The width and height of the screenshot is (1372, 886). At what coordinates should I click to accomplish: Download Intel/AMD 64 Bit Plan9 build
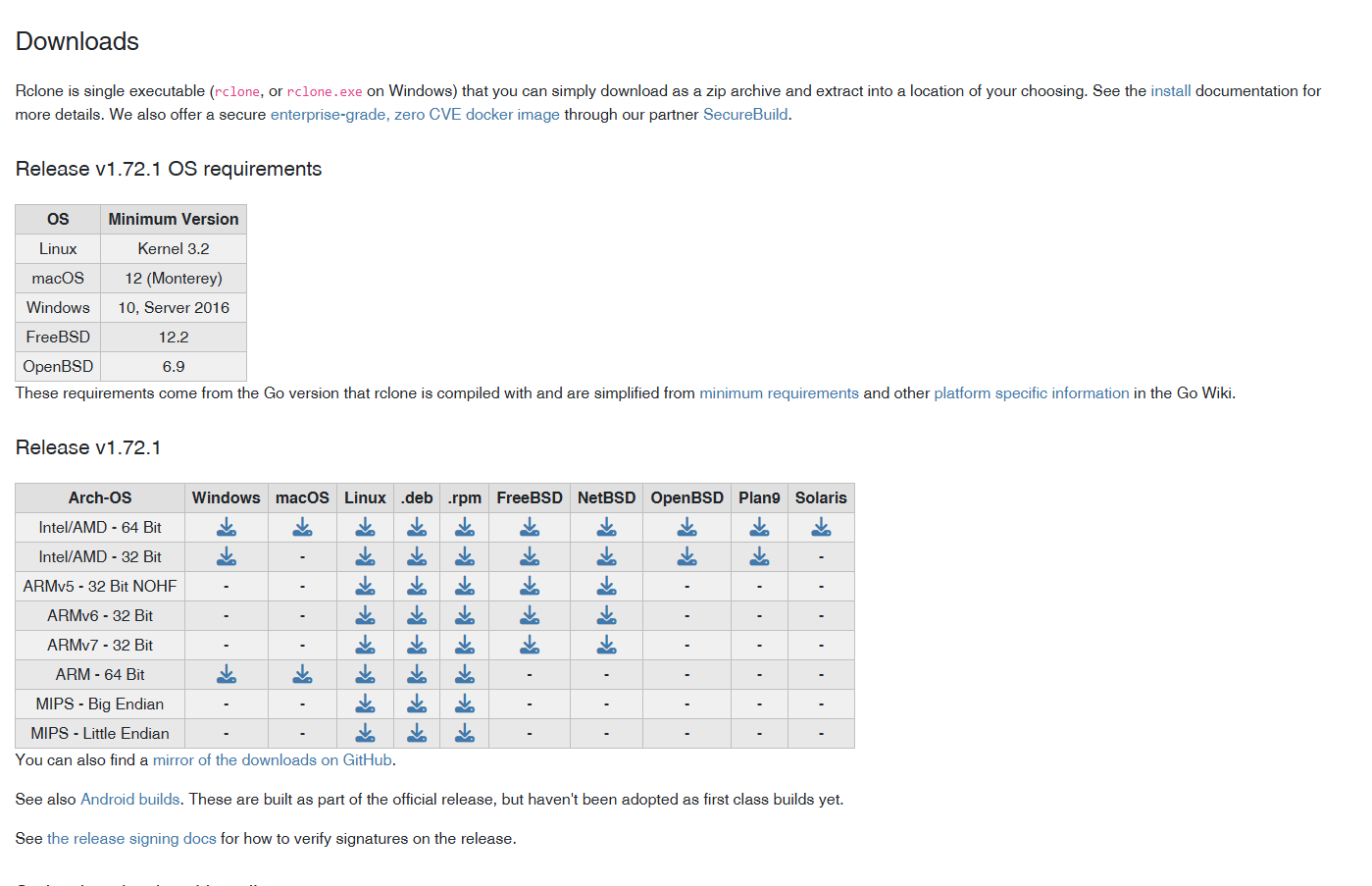coord(759,527)
